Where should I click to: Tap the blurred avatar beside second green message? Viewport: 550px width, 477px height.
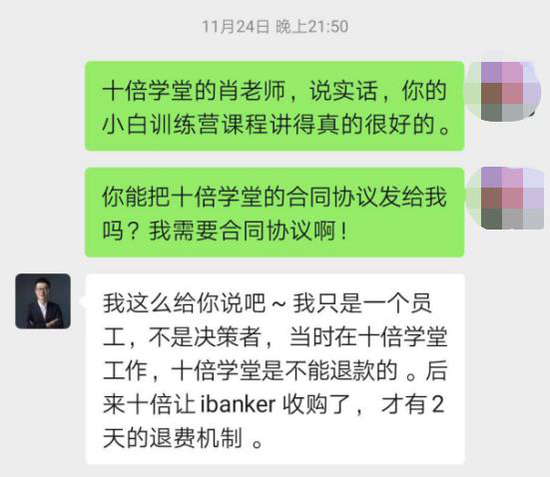pyautogui.click(x=504, y=198)
